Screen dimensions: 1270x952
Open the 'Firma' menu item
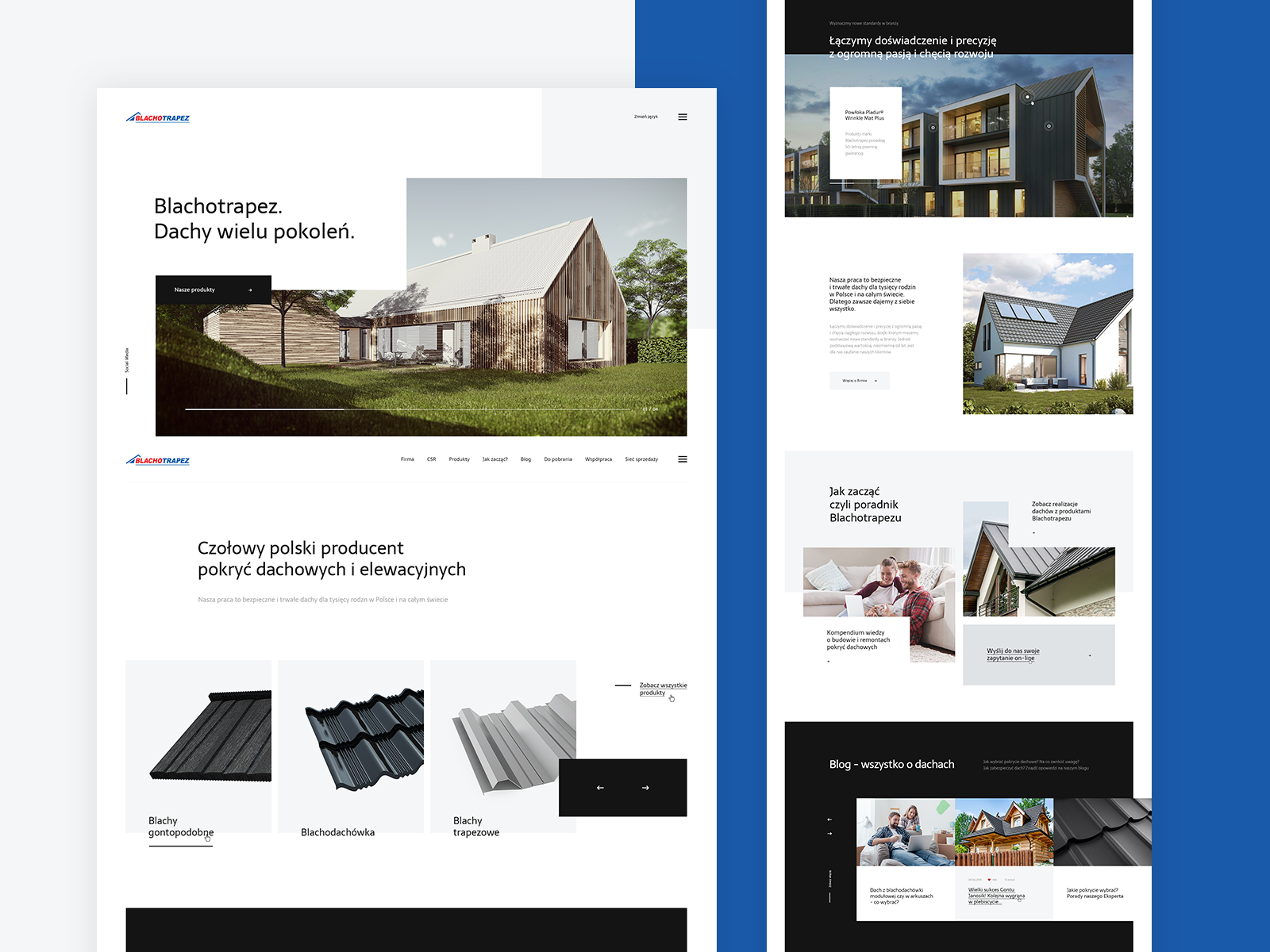click(407, 459)
